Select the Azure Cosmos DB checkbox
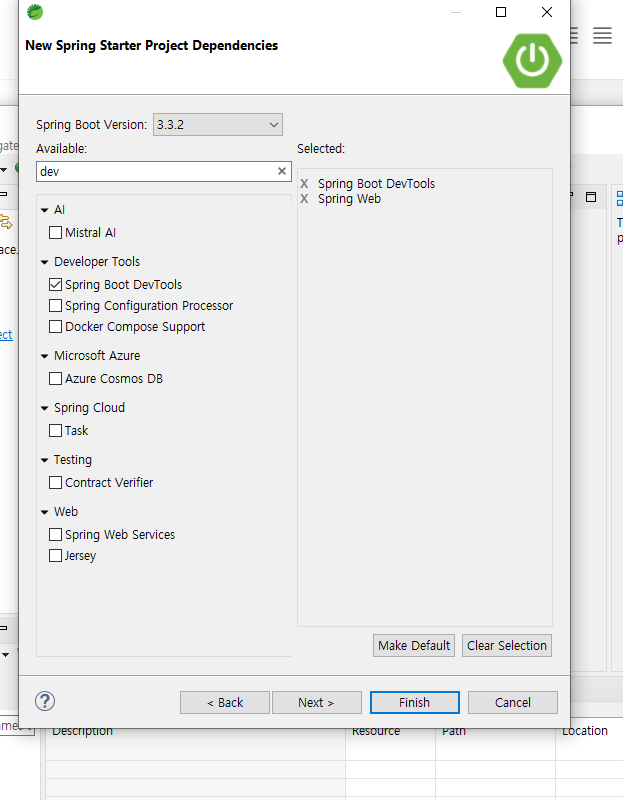 (x=55, y=379)
